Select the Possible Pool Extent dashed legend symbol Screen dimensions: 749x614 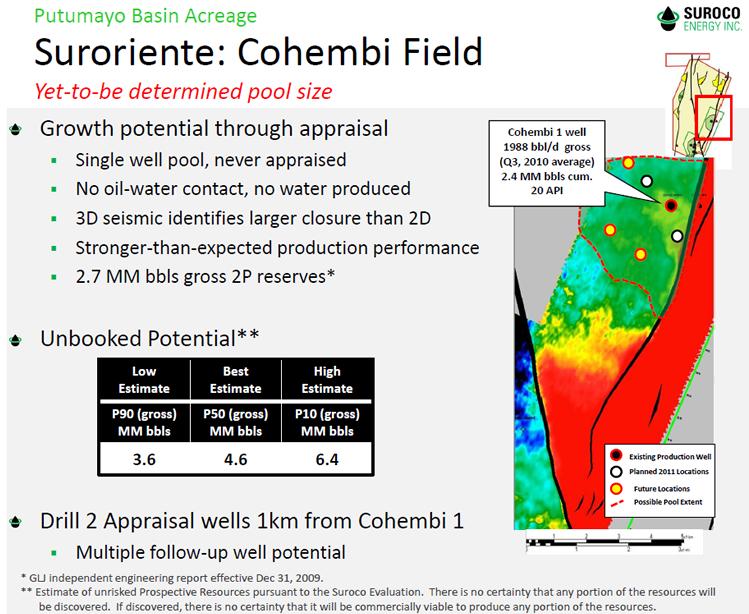click(617, 503)
